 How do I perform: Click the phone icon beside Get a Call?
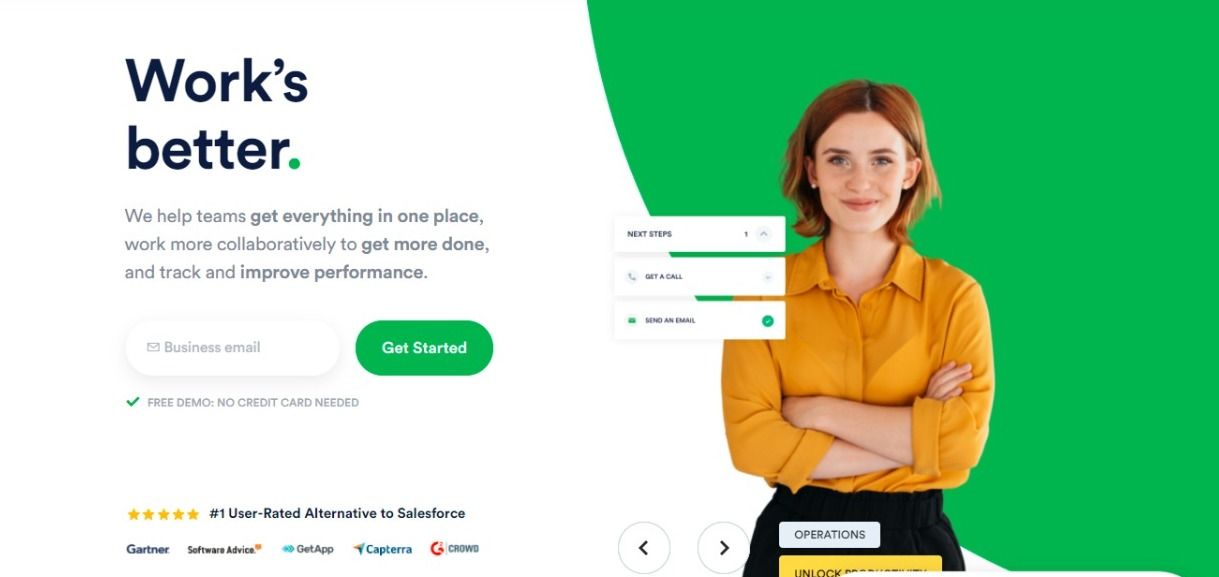(631, 277)
